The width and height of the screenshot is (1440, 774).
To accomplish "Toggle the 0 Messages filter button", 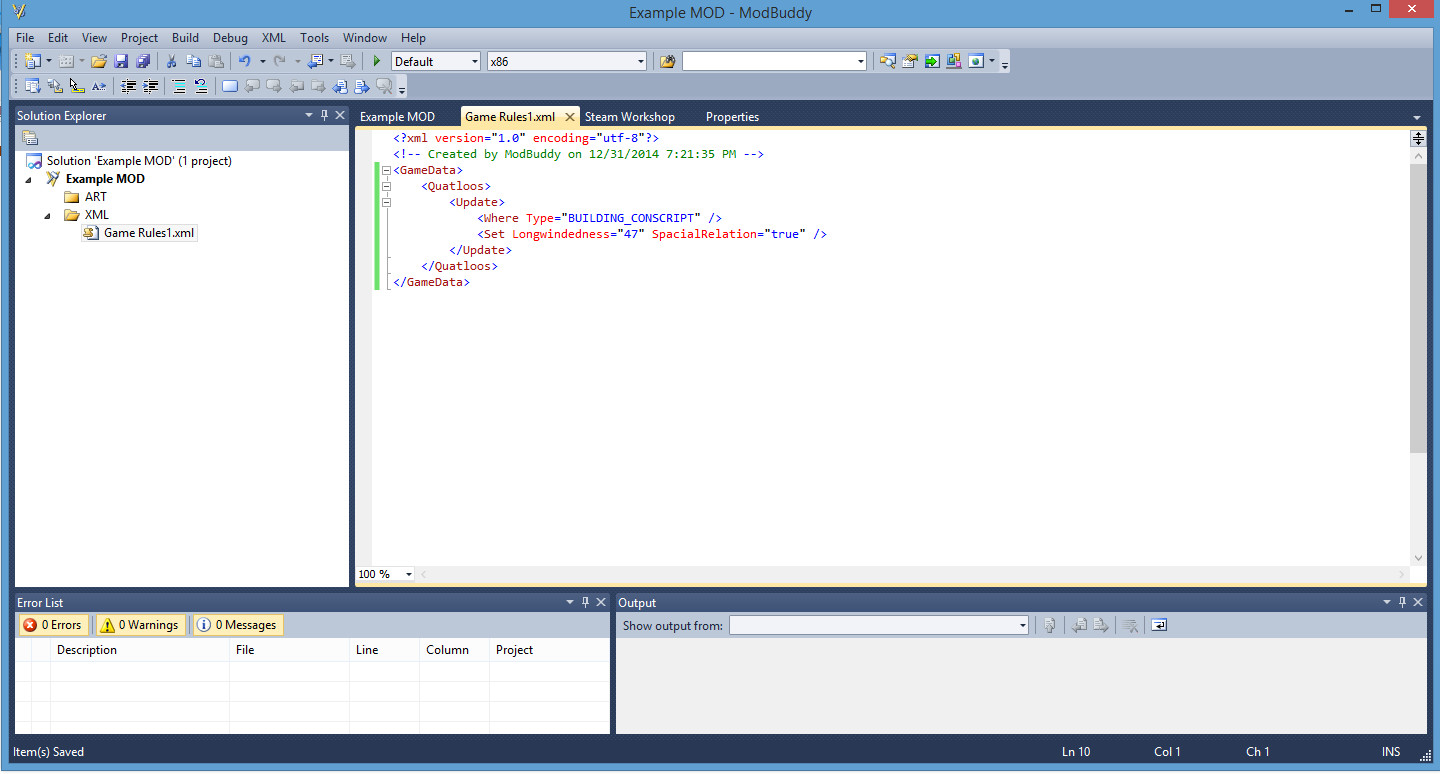I will tap(238, 625).
